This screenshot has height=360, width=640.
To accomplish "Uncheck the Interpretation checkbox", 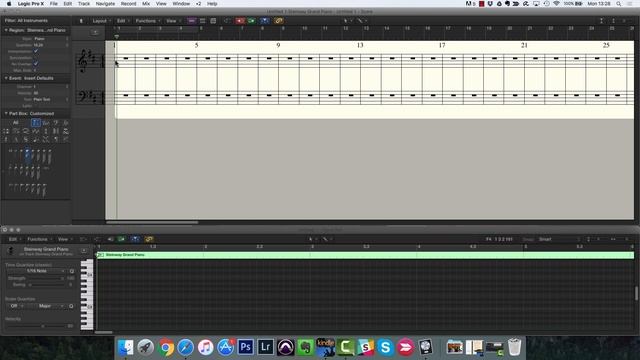I will (36, 51).
